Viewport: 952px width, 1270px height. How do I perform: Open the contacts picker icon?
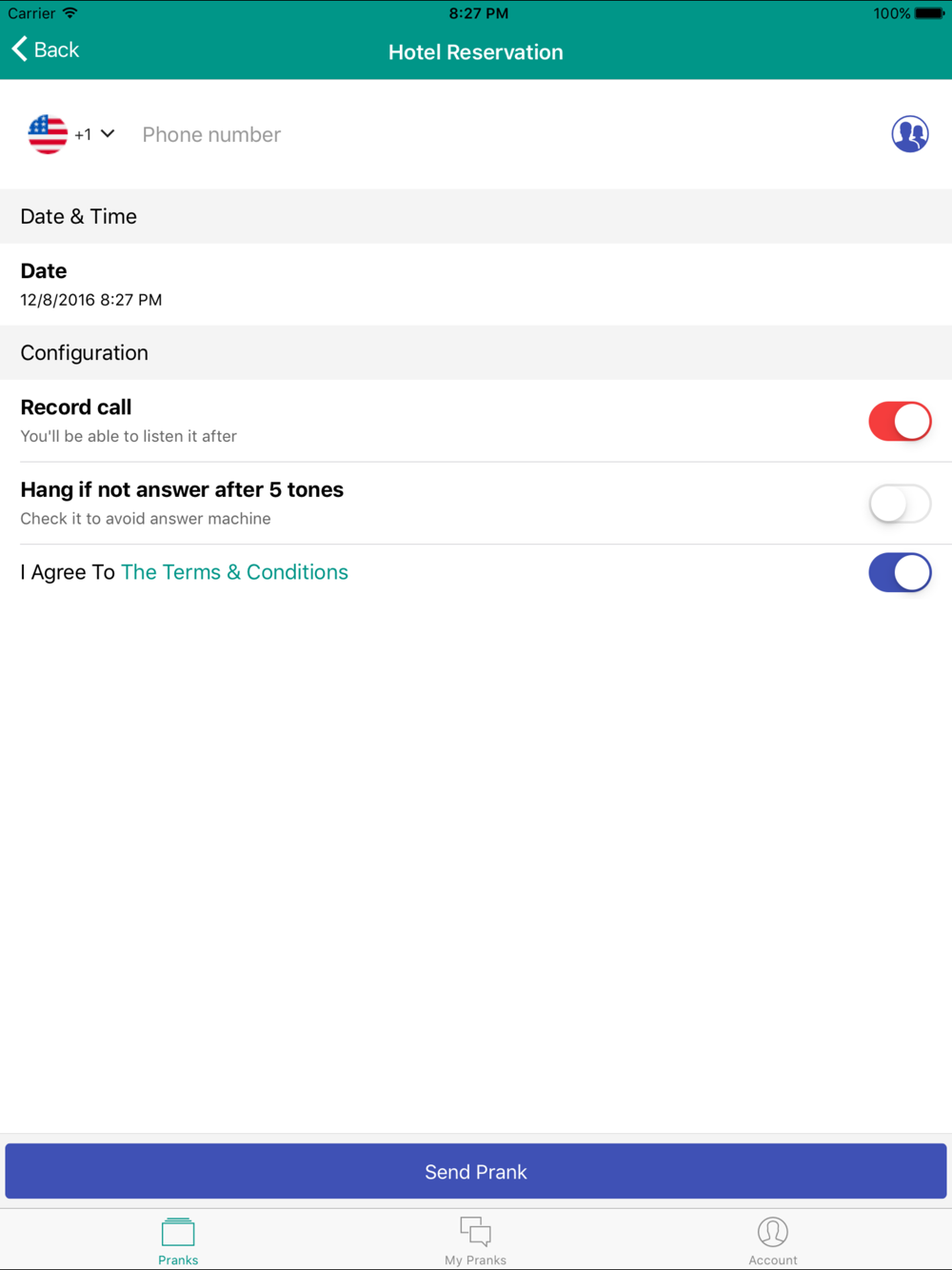[x=909, y=134]
